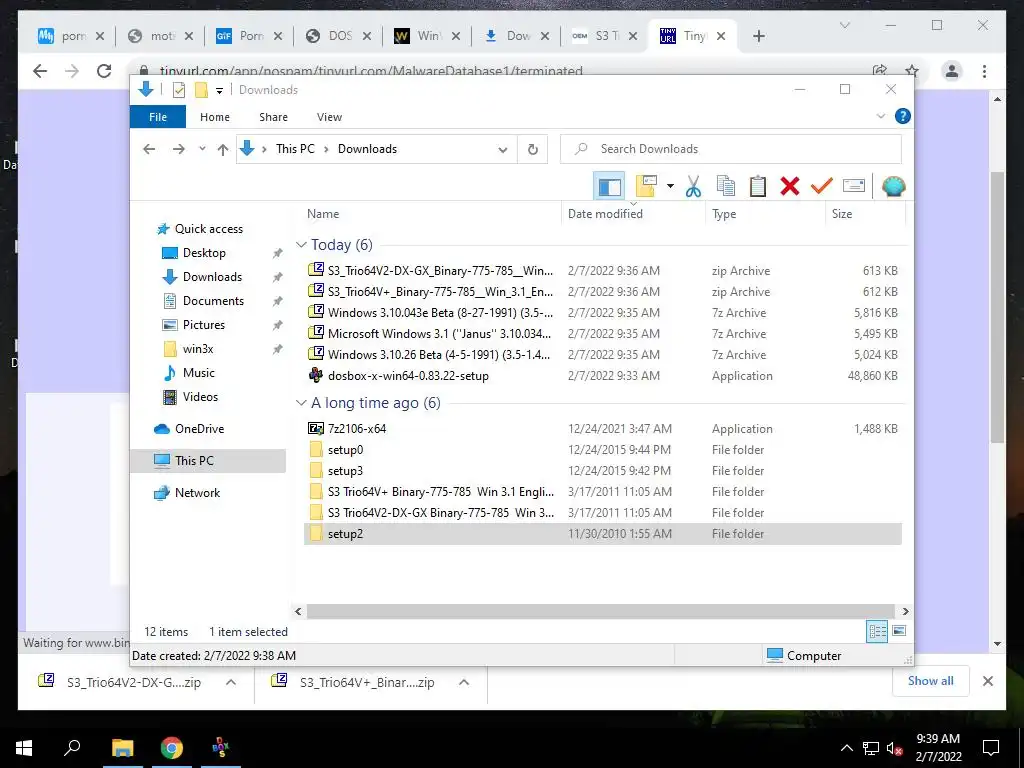Image resolution: width=1024 pixels, height=768 pixels.
Task: Open the Share ribbon tab
Action: coord(273,117)
